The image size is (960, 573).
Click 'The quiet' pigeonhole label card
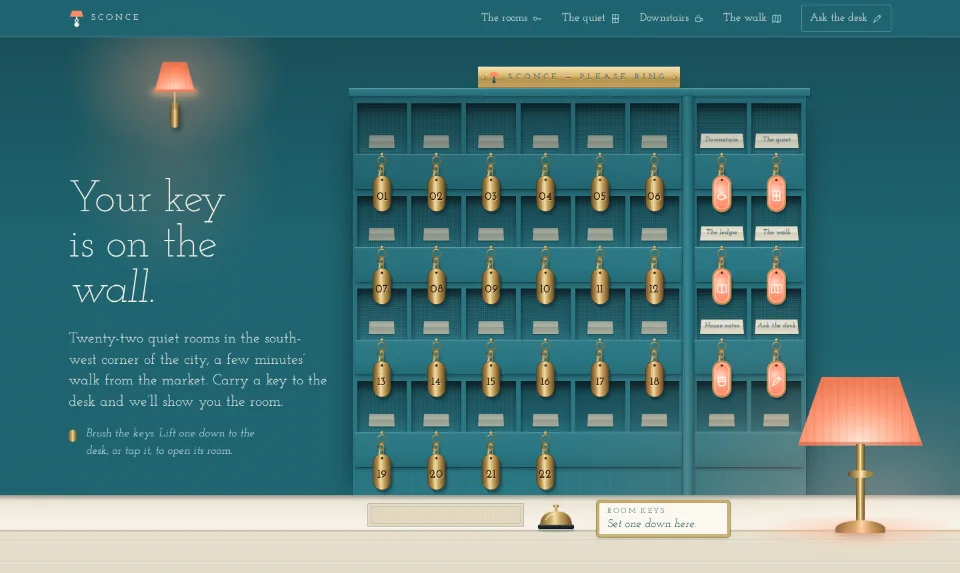(776, 140)
